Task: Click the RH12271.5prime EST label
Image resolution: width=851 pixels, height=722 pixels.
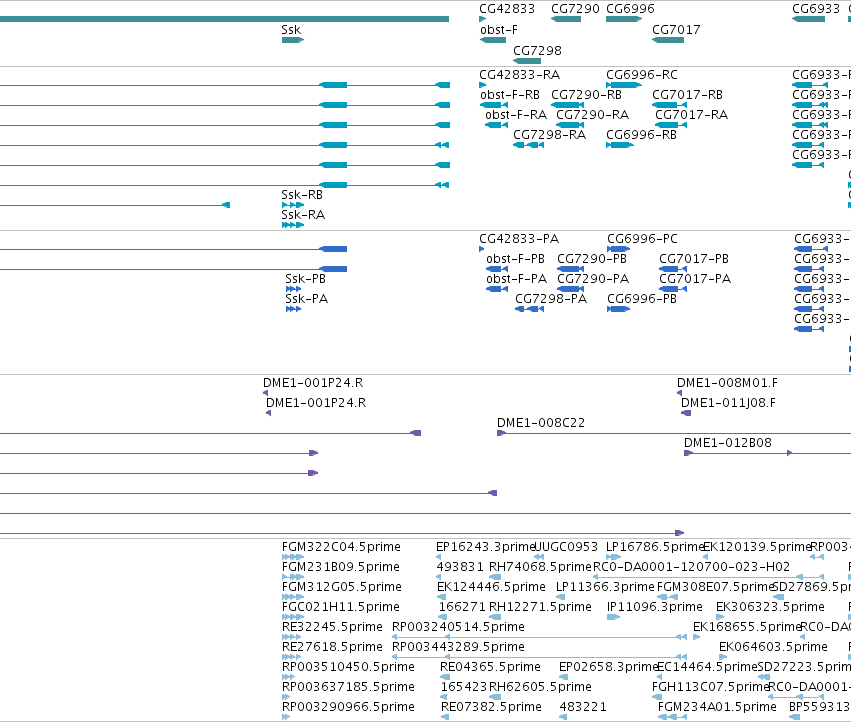Action: (540, 607)
